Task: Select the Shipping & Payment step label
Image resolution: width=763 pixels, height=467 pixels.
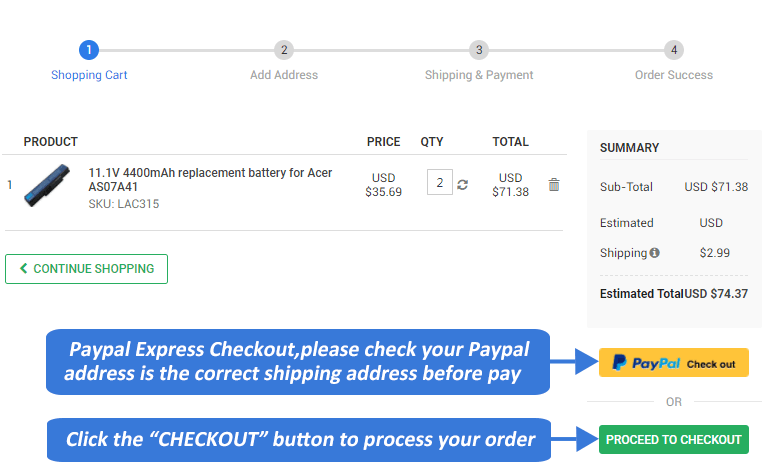Action: point(479,75)
